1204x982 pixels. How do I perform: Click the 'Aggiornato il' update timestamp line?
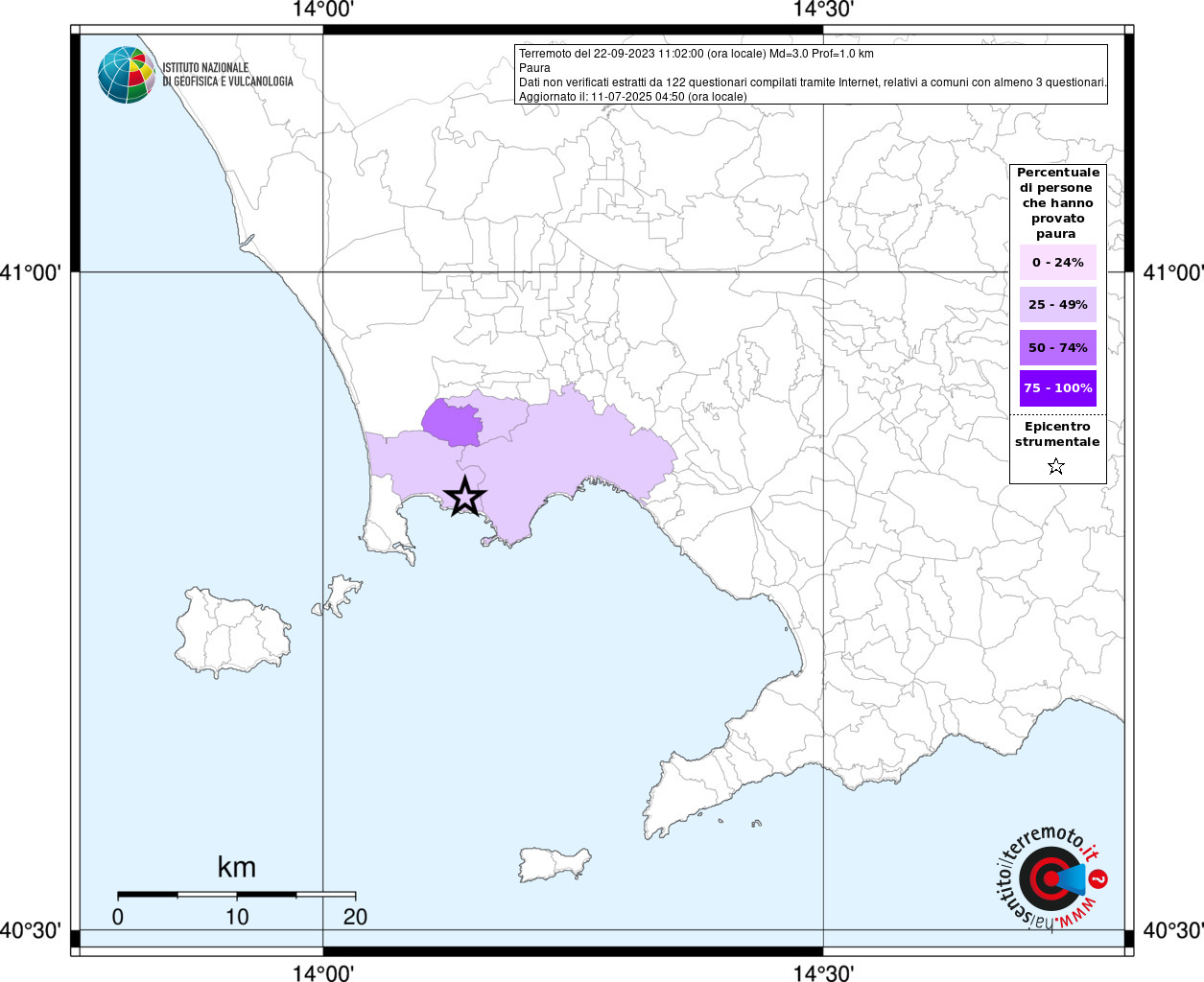pos(632,97)
